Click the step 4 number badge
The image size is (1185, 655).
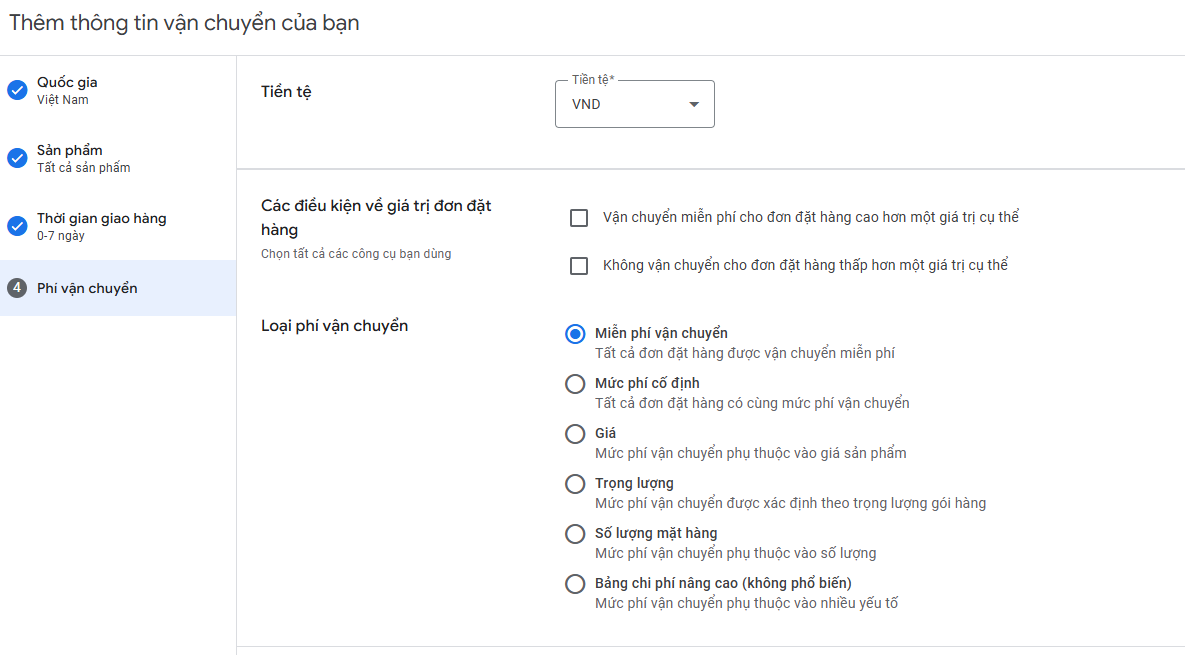point(17,288)
